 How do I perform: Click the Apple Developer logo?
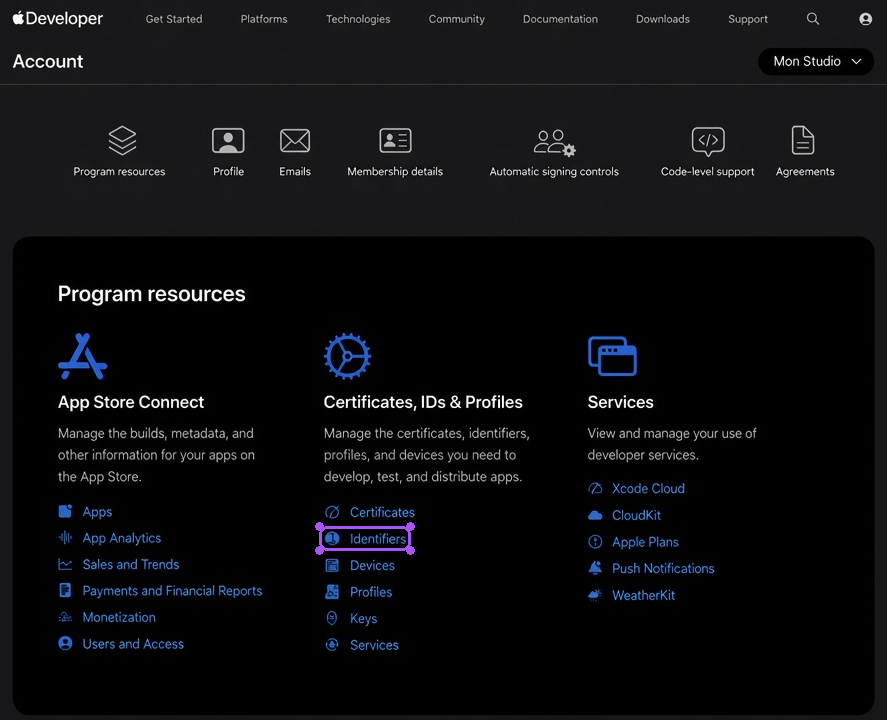(58, 19)
